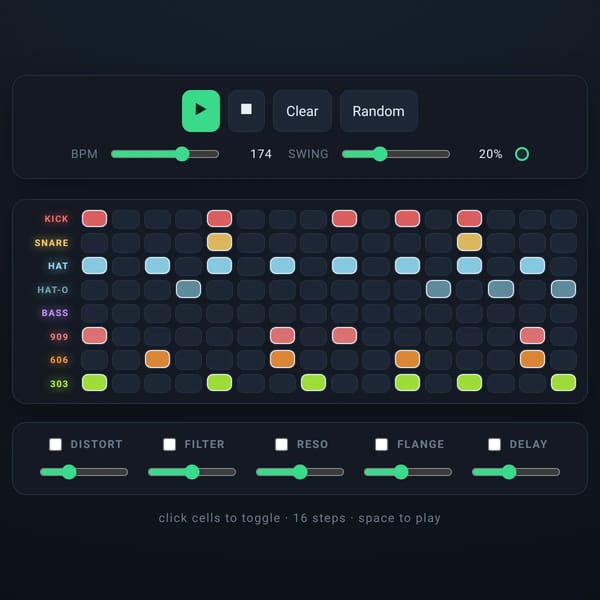
Task: Click the FLANGE amount slider
Action: click(x=408, y=472)
